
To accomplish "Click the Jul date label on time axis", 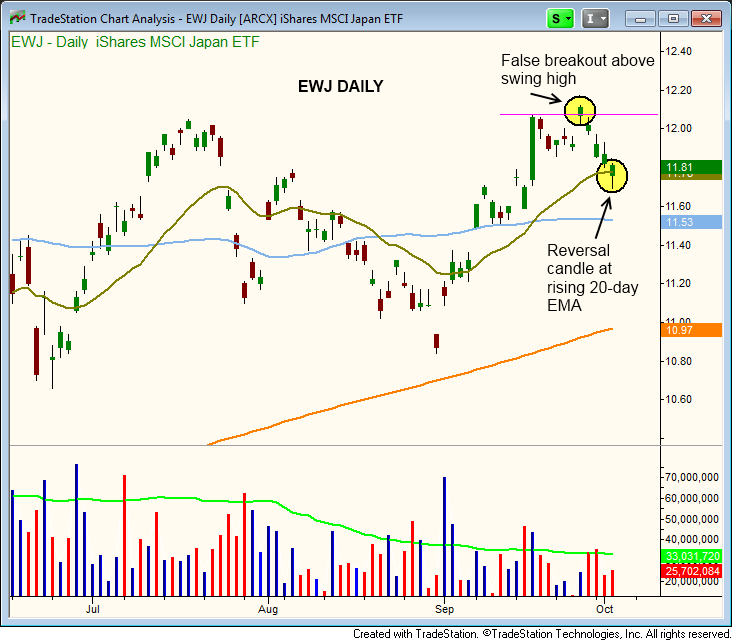I will [x=92, y=609].
